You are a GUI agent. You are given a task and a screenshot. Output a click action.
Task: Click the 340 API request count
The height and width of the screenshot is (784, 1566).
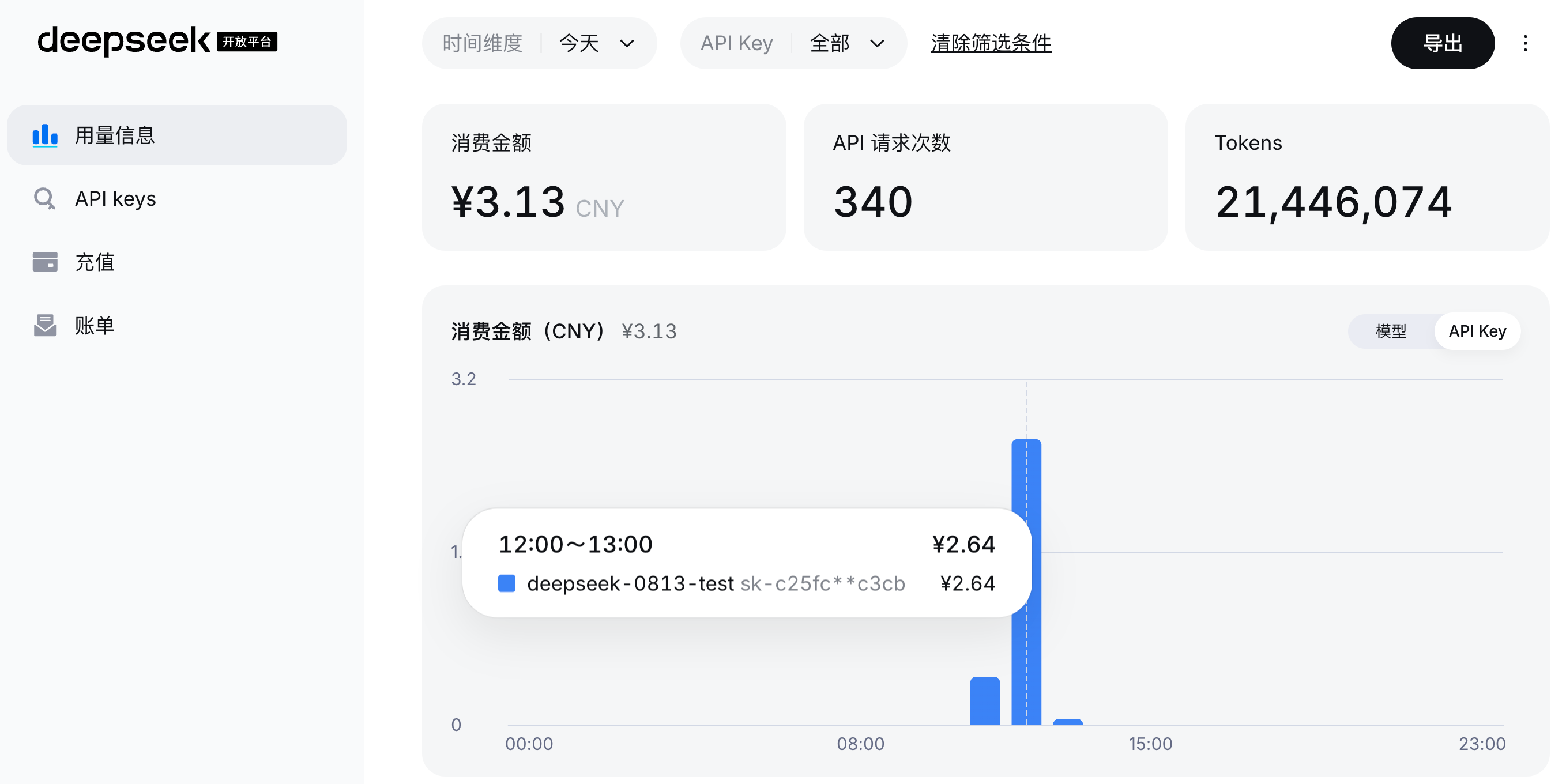(873, 202)
